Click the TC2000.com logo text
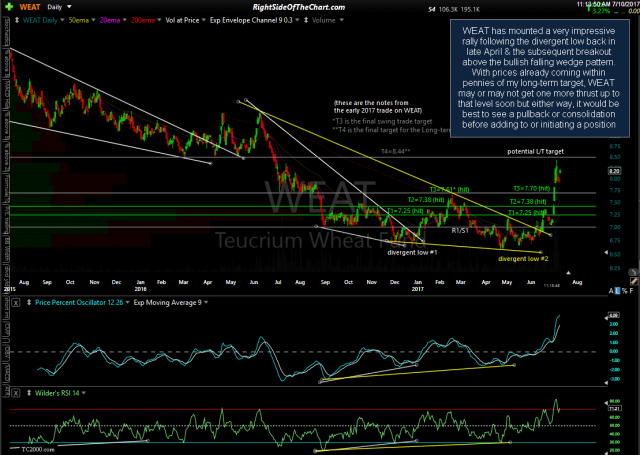Image resolution: width=640 pixels, height=455 pixels. tap(38, 449)
